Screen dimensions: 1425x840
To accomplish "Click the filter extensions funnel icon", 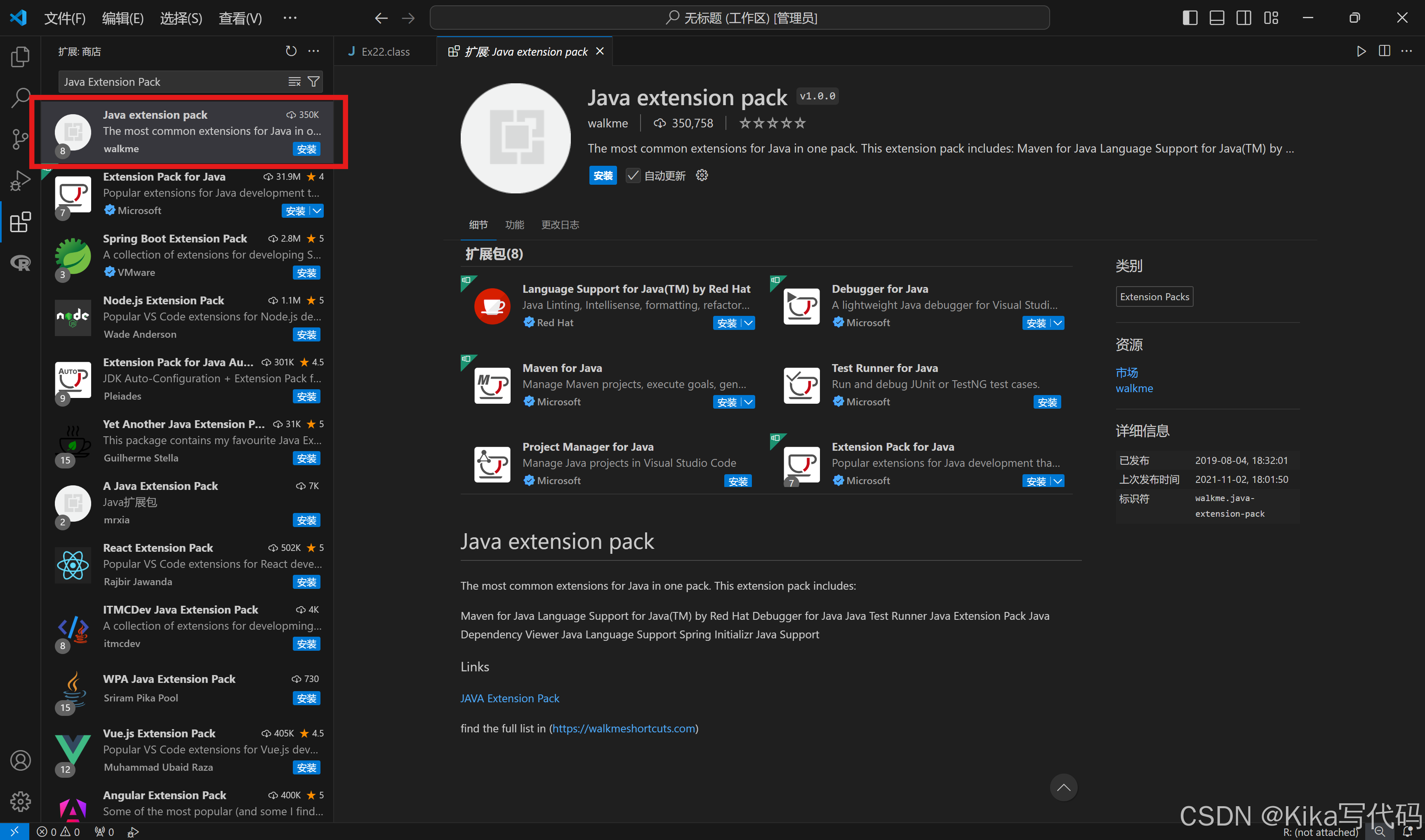I will point(313,82).
